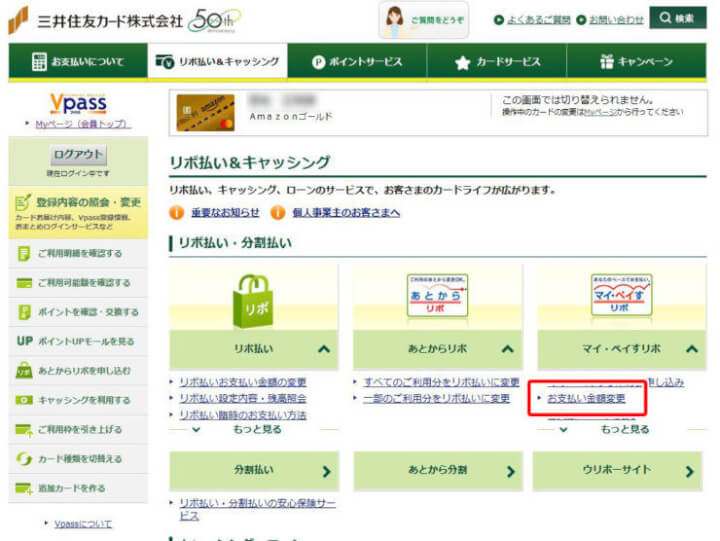Image resolution: width=720 pixels, height=541 pixels.
Task: Click the P point icon
Action: [318, 62]
